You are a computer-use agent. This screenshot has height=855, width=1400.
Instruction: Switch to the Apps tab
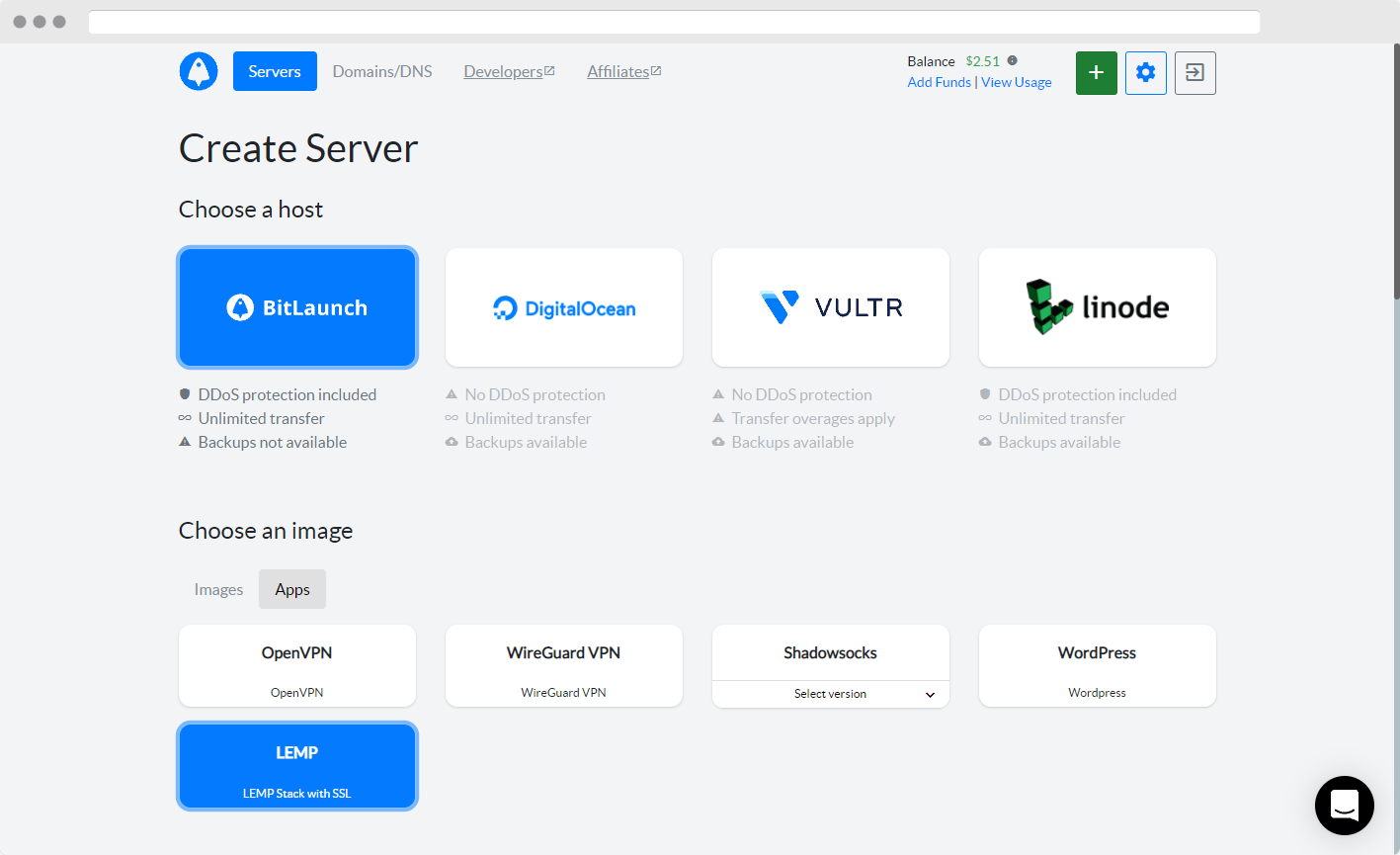[x=292, y=589]
